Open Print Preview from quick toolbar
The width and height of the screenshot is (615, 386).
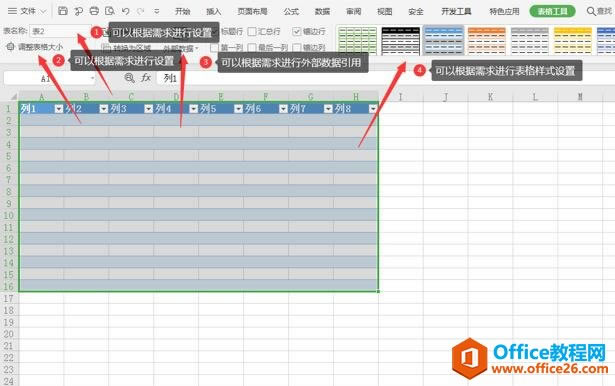point(110,11)
